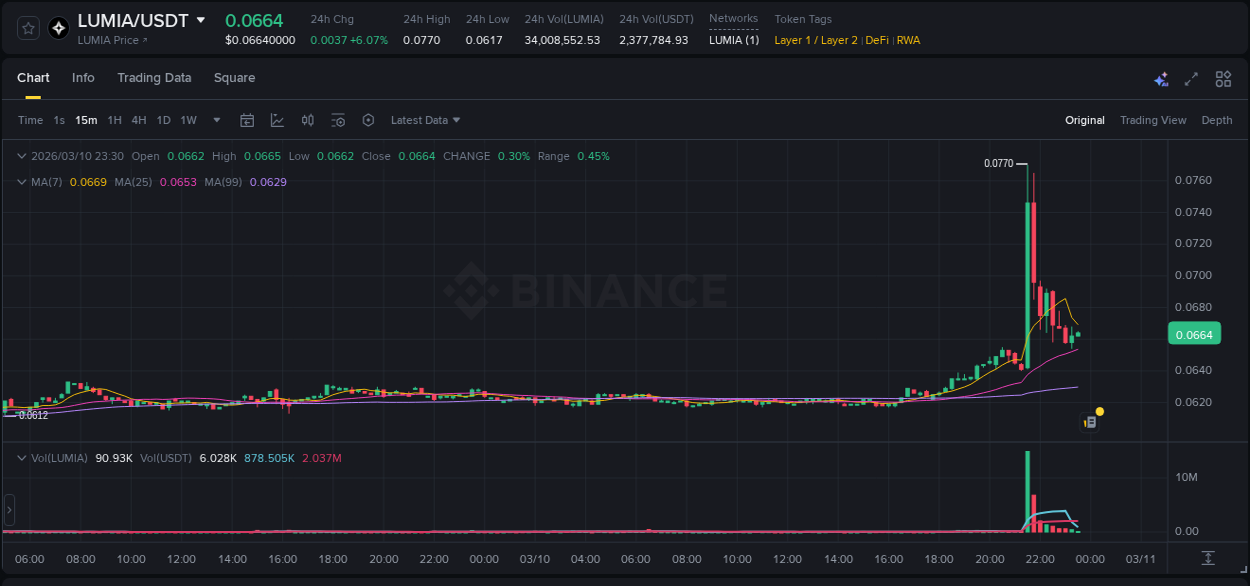Click the news marker with yellow dot
Screen dimensions: 1250x586
pos(1092,420)
